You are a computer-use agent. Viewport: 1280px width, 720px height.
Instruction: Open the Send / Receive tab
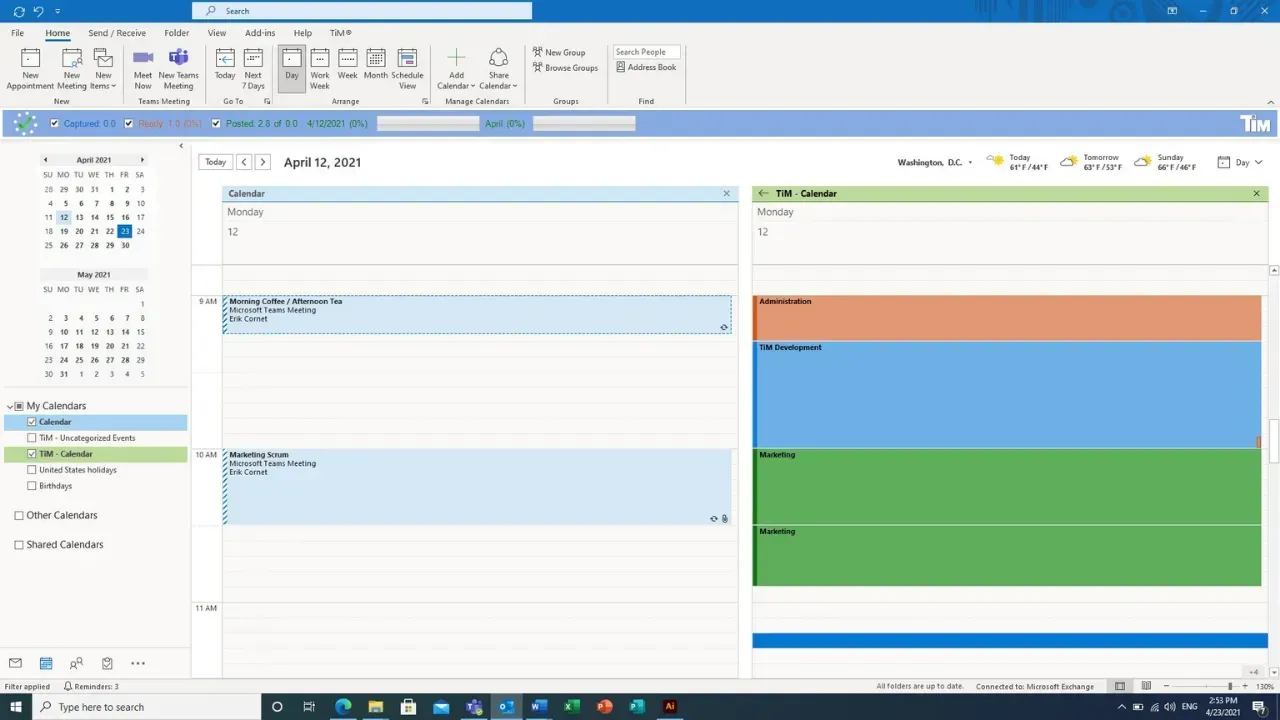[117, 33]
